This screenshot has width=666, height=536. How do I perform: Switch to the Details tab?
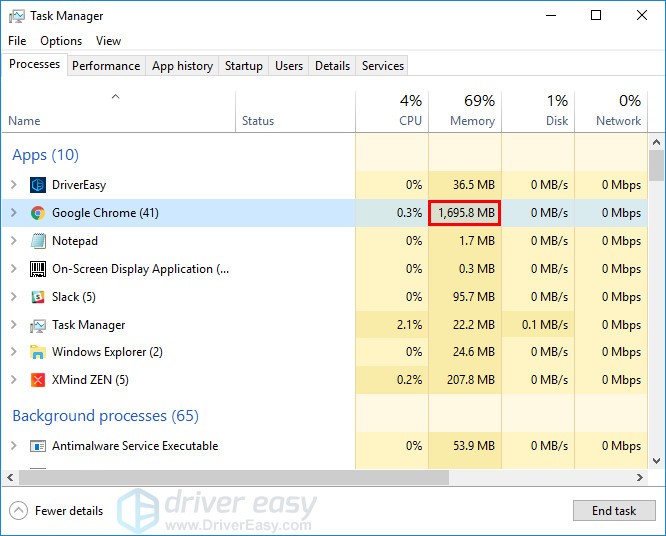(332, 66)
